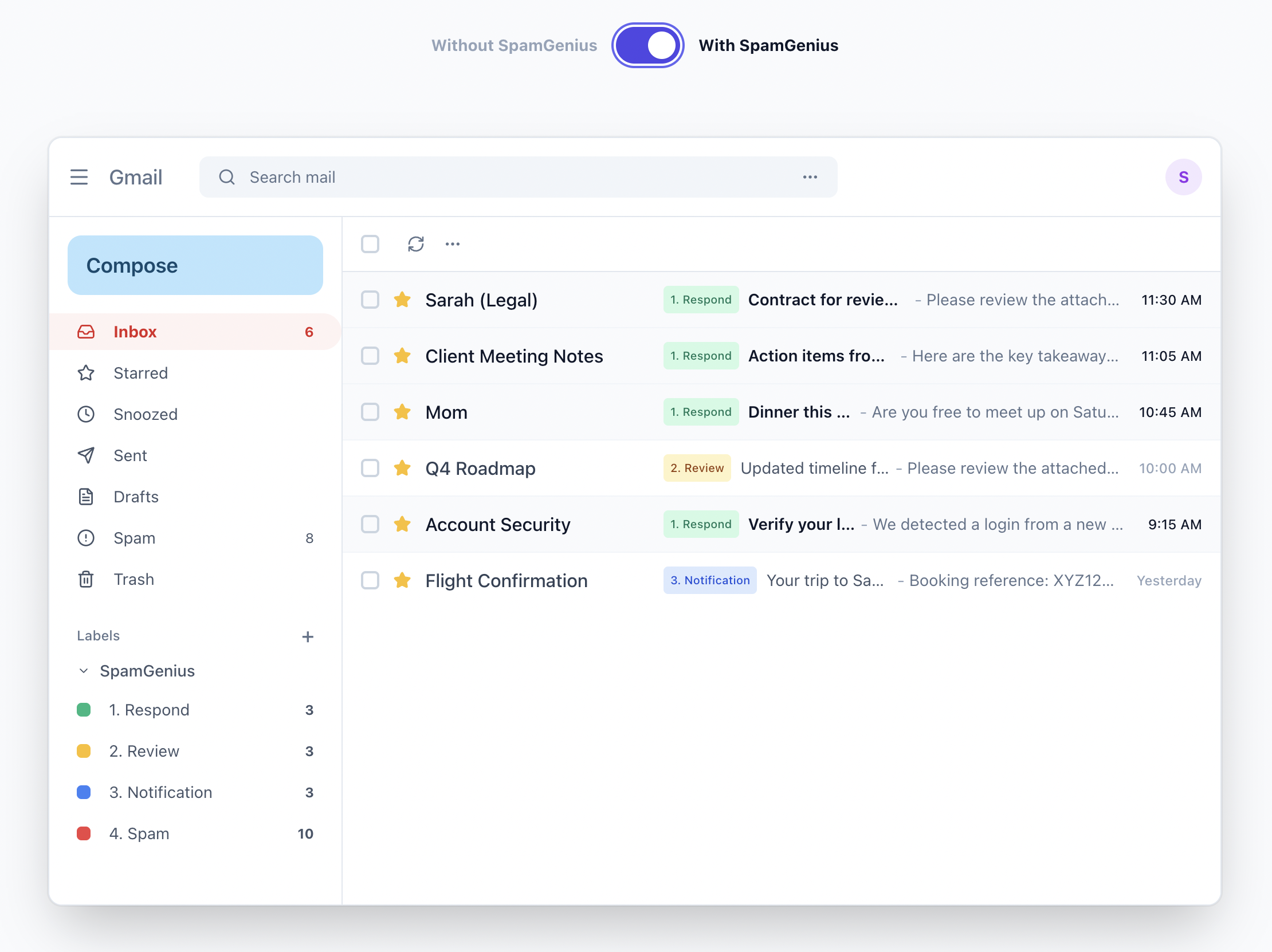Select the Sent folder paper plane icon
Screen dimensions: 1272x952
(x=87, y=455)
